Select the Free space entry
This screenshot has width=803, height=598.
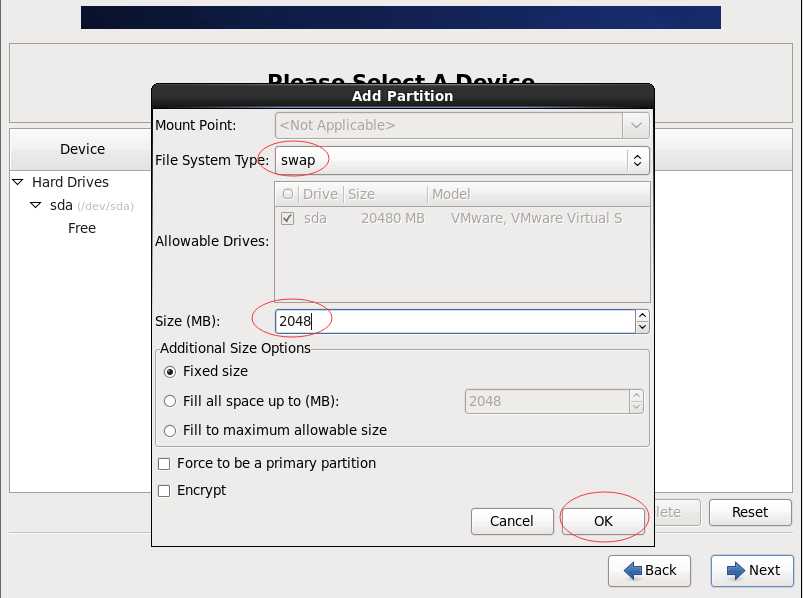tap(82, 228)
